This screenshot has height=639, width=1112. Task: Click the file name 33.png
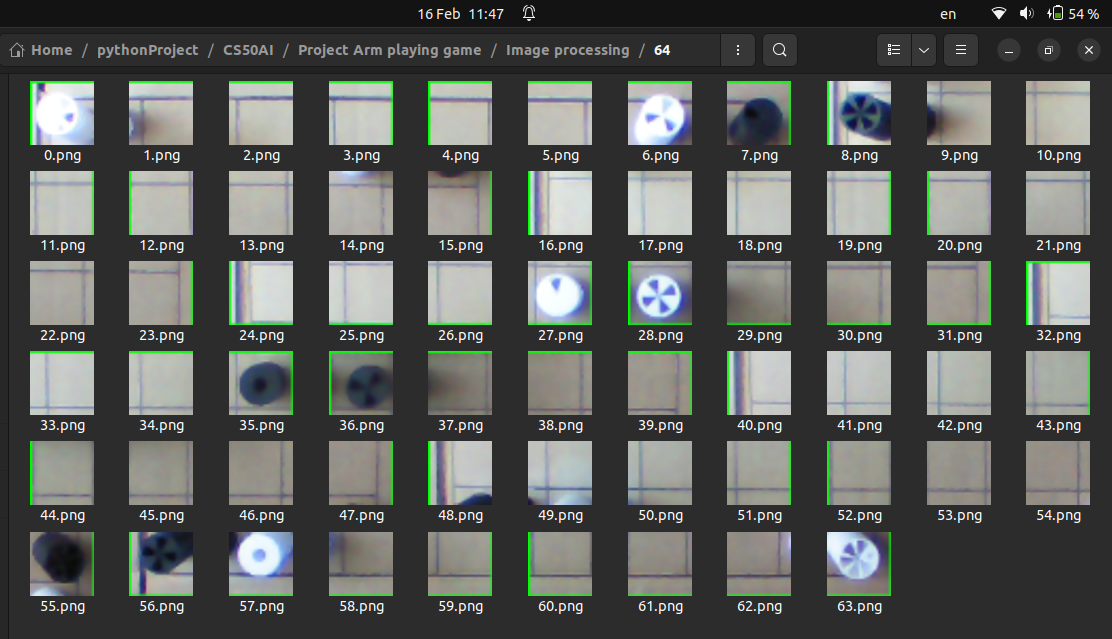coord(62,426)
